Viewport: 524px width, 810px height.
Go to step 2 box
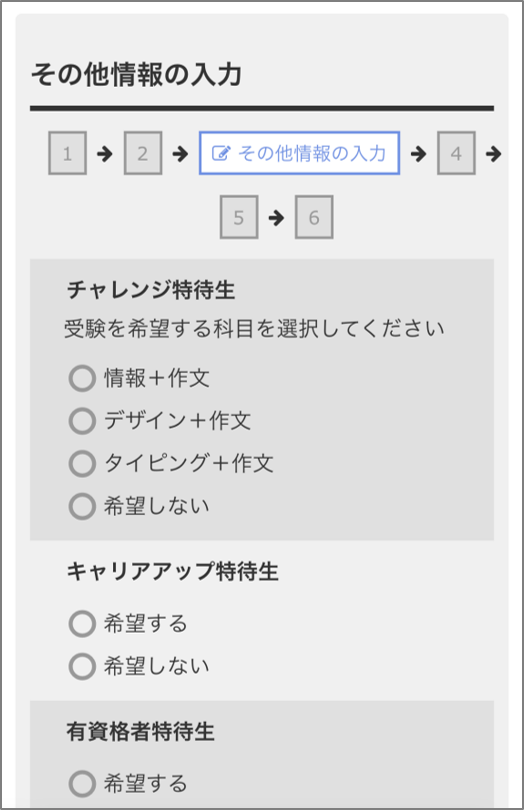143,153
